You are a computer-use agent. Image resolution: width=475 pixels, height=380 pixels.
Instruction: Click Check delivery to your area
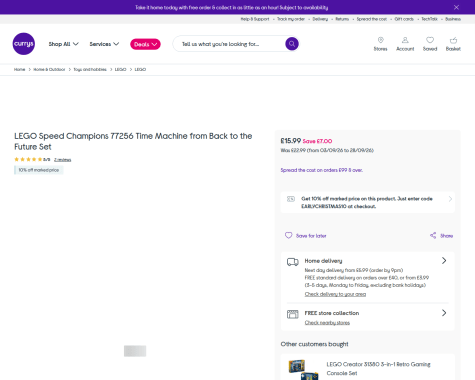tap(335, 294)
